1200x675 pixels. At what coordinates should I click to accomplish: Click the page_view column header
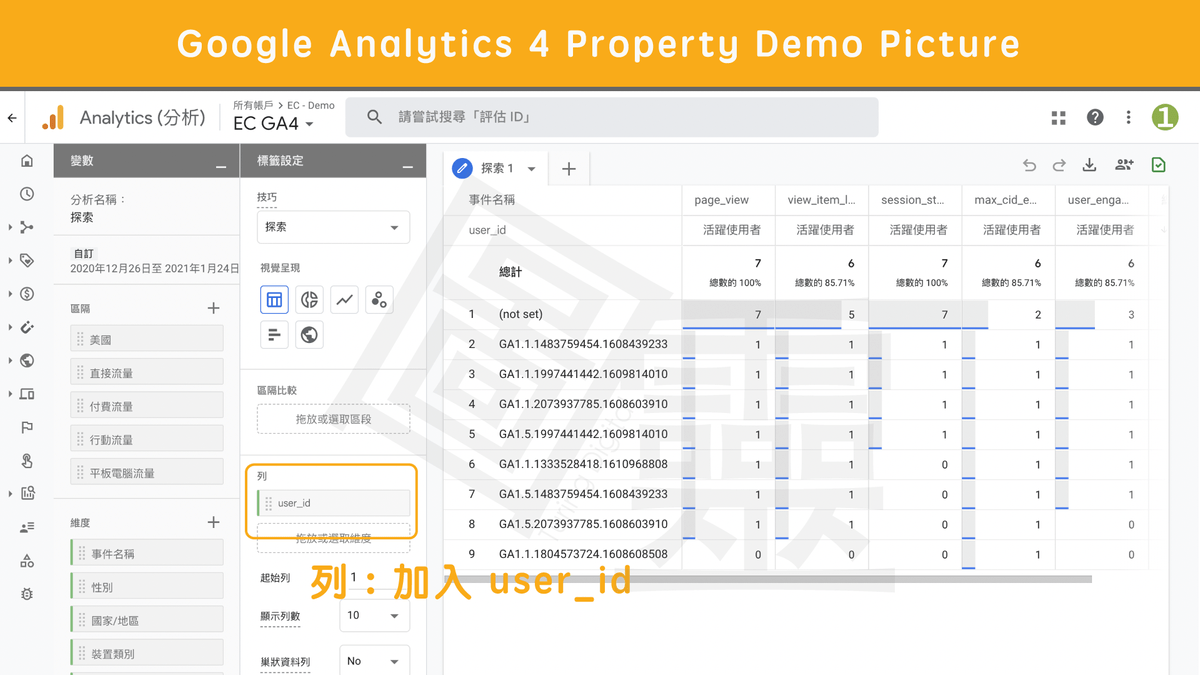pos(721,200)
